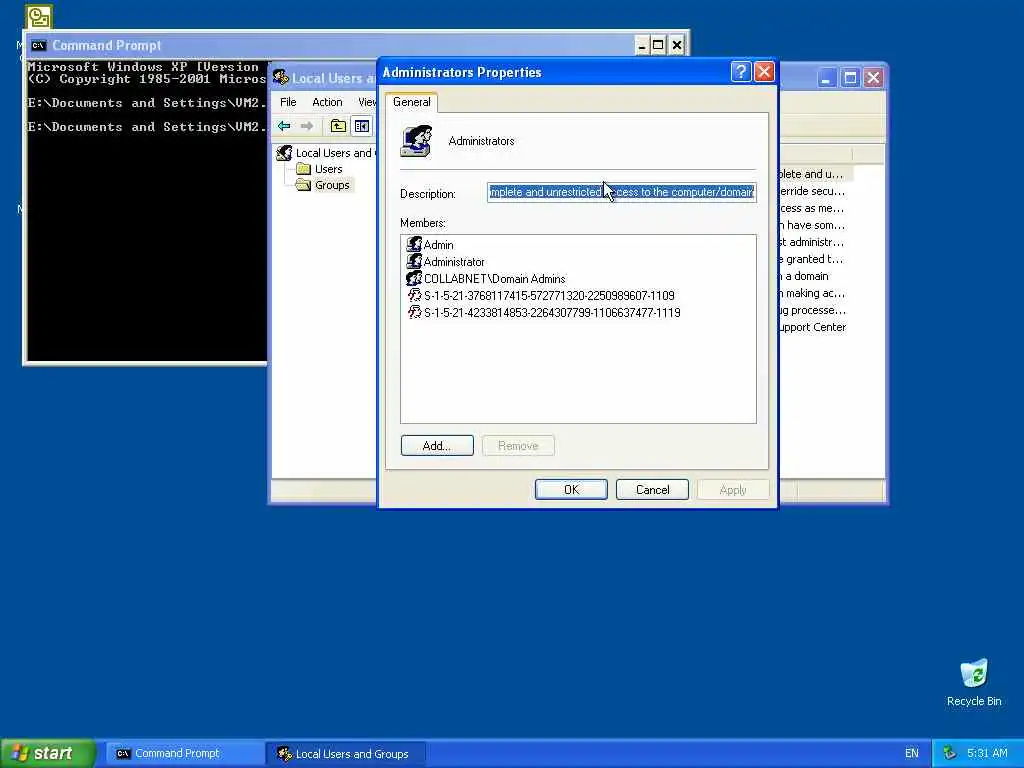Click the Description text field
Viewport: 1024px width, 768px height.
(x=622, y=192)
